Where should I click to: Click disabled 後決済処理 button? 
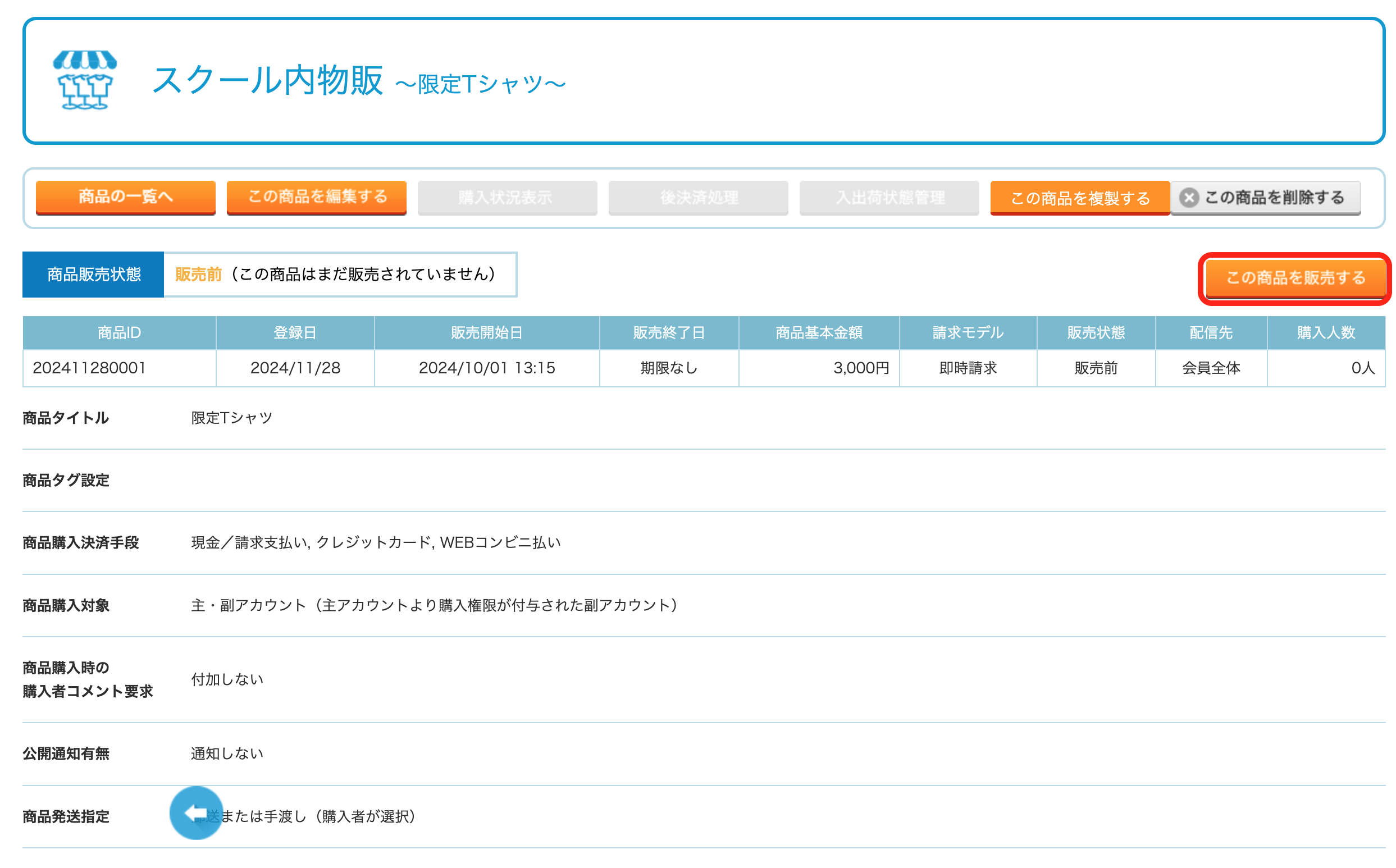coord(698,198)
